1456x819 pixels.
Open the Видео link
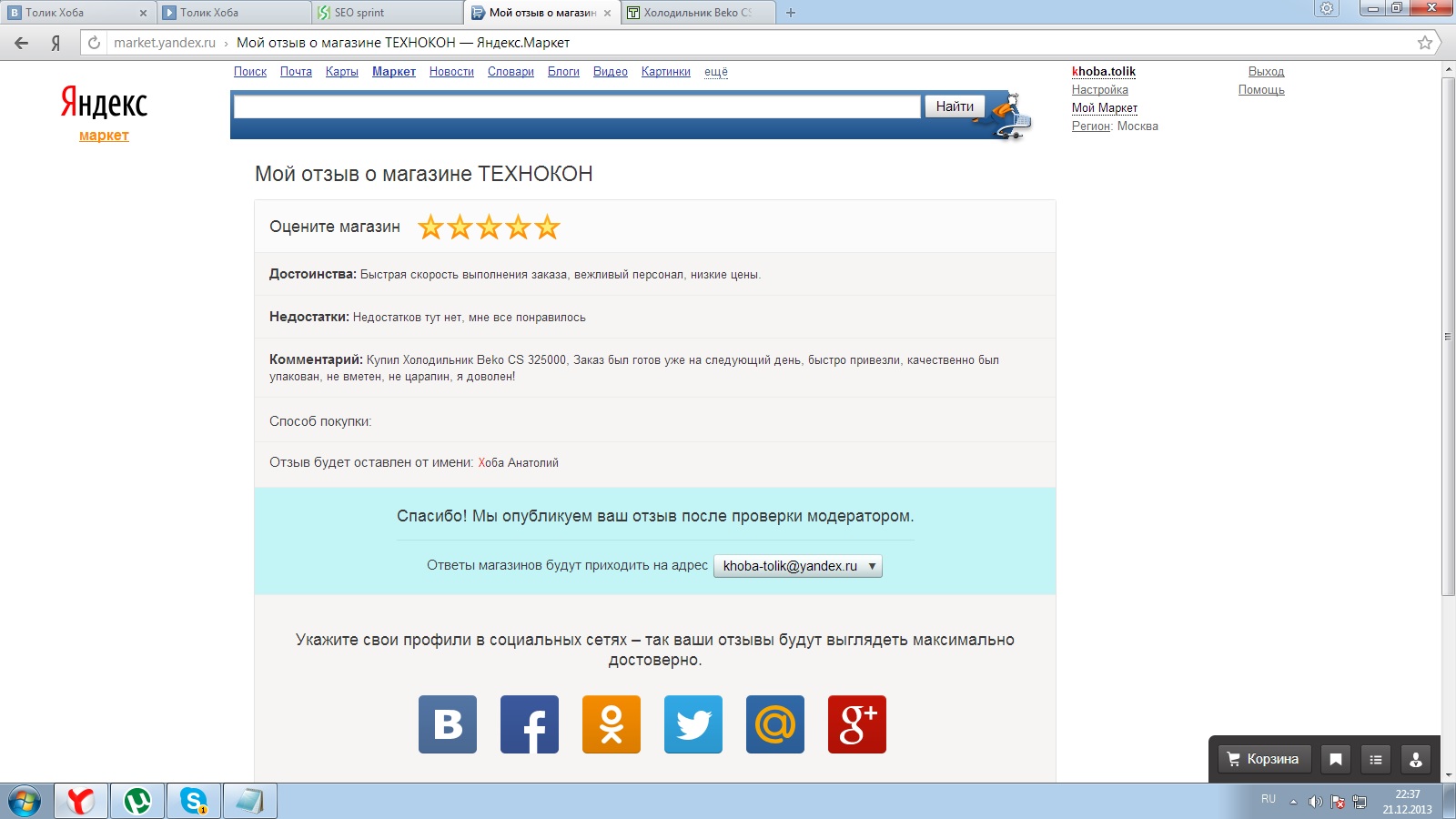(611, 72)
